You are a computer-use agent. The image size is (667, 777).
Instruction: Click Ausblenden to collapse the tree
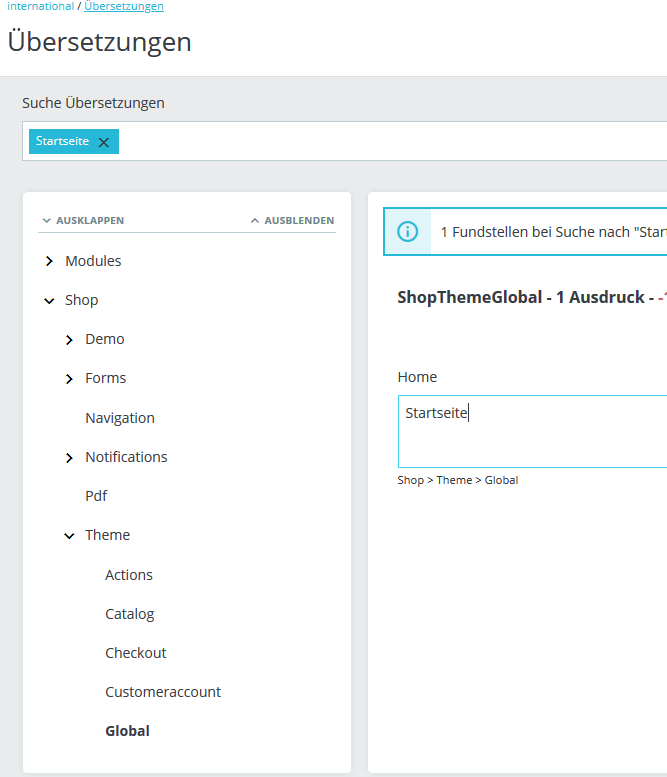(292, 220)
